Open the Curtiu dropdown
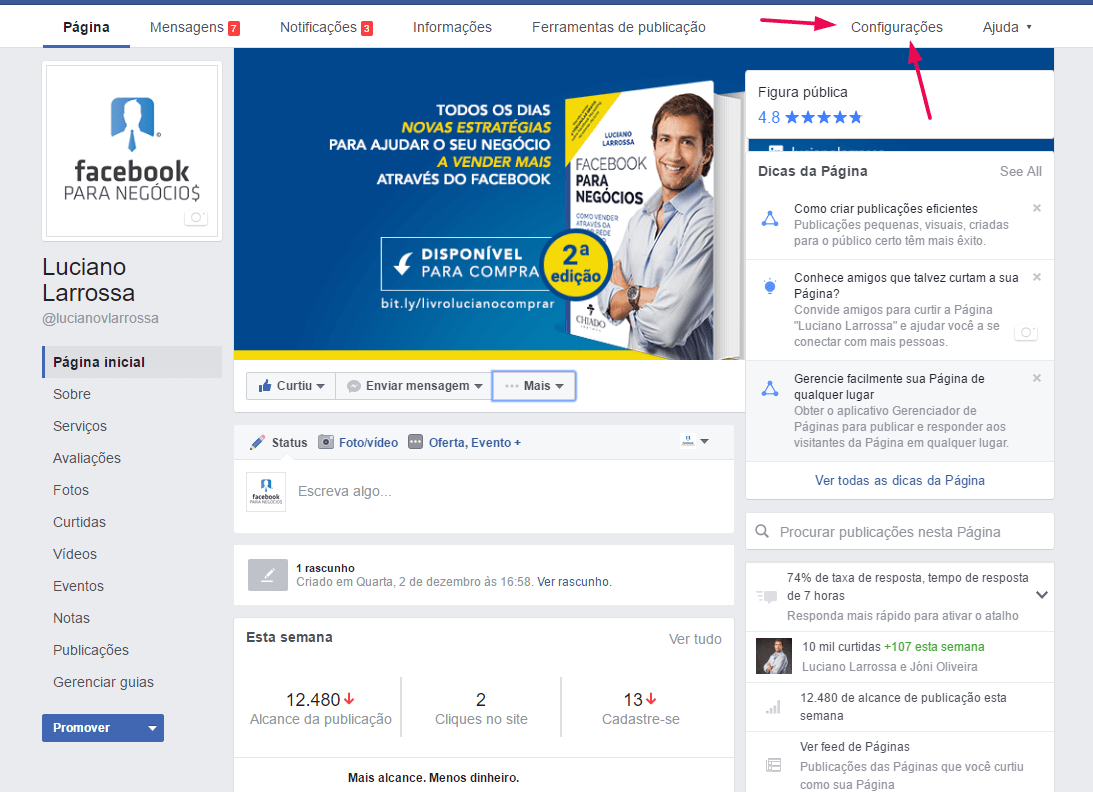 321,386
